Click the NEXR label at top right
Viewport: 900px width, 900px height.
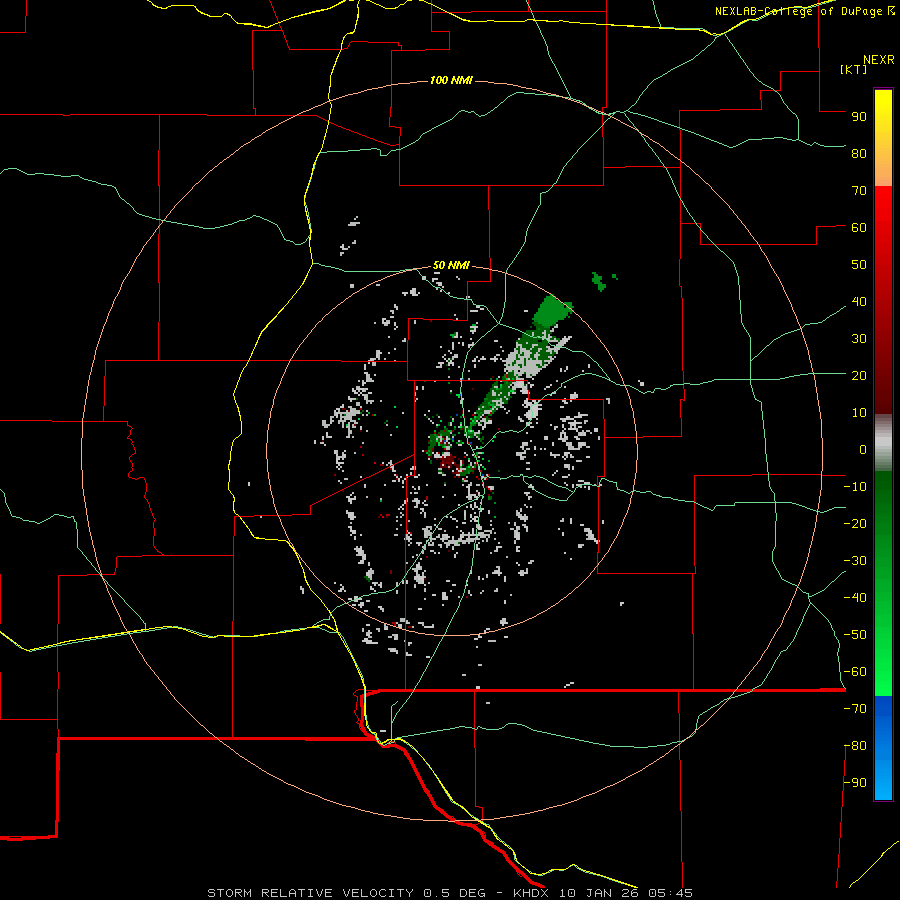(x=879, y=60)
